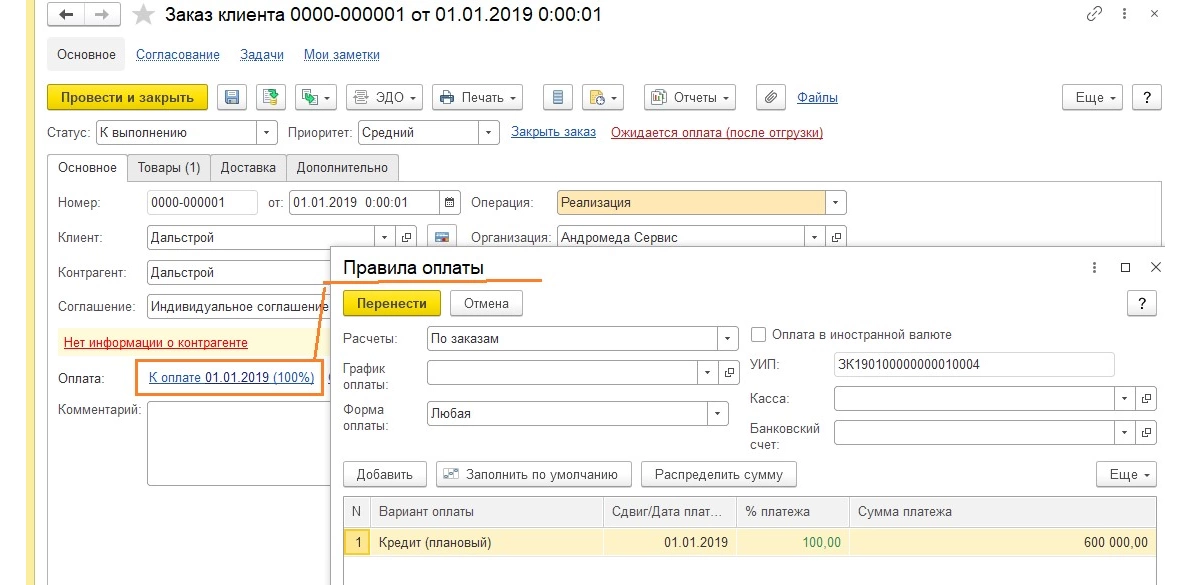Expand the Операция dropdown

coord(836,202)
